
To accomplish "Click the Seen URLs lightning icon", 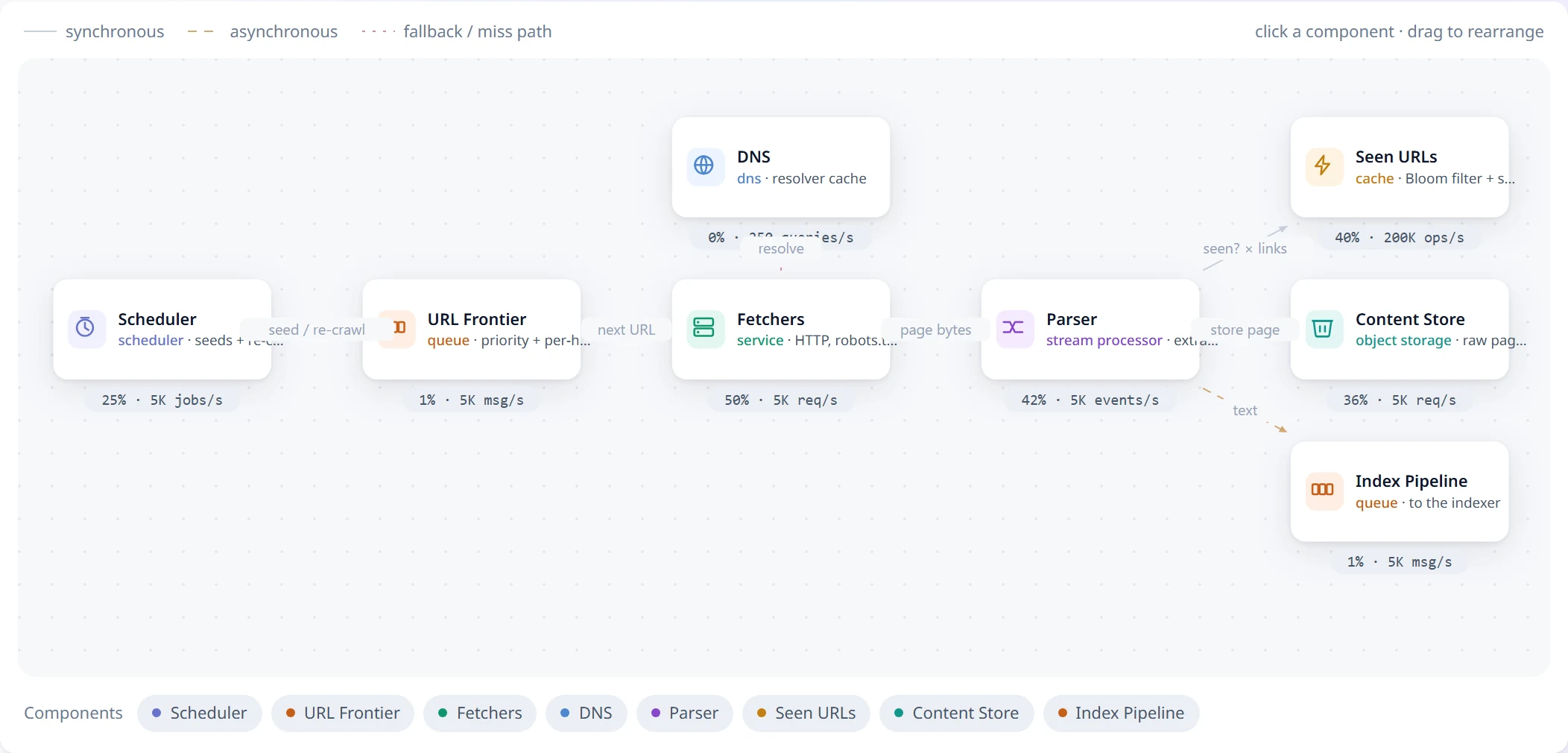I will coord(1323,166).
